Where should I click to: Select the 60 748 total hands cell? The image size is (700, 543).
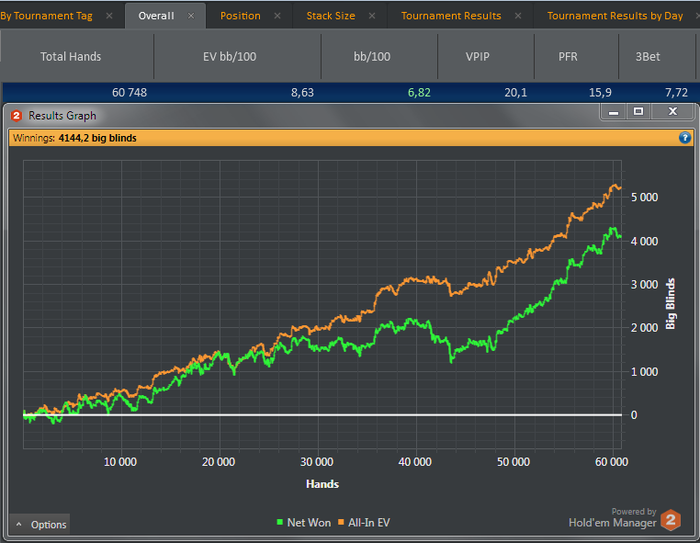tap(129, 92)
